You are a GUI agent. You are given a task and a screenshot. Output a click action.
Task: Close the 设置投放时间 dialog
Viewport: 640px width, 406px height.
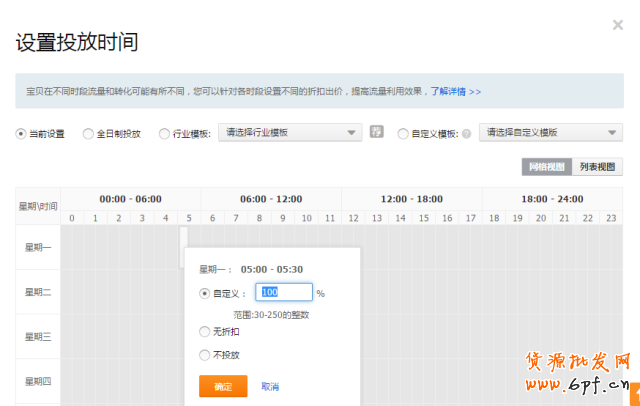point(617,24)
